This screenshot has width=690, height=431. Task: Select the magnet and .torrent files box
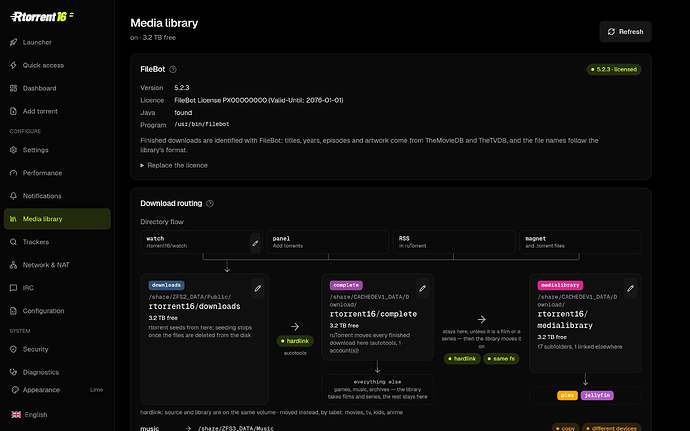pos(580,242)
